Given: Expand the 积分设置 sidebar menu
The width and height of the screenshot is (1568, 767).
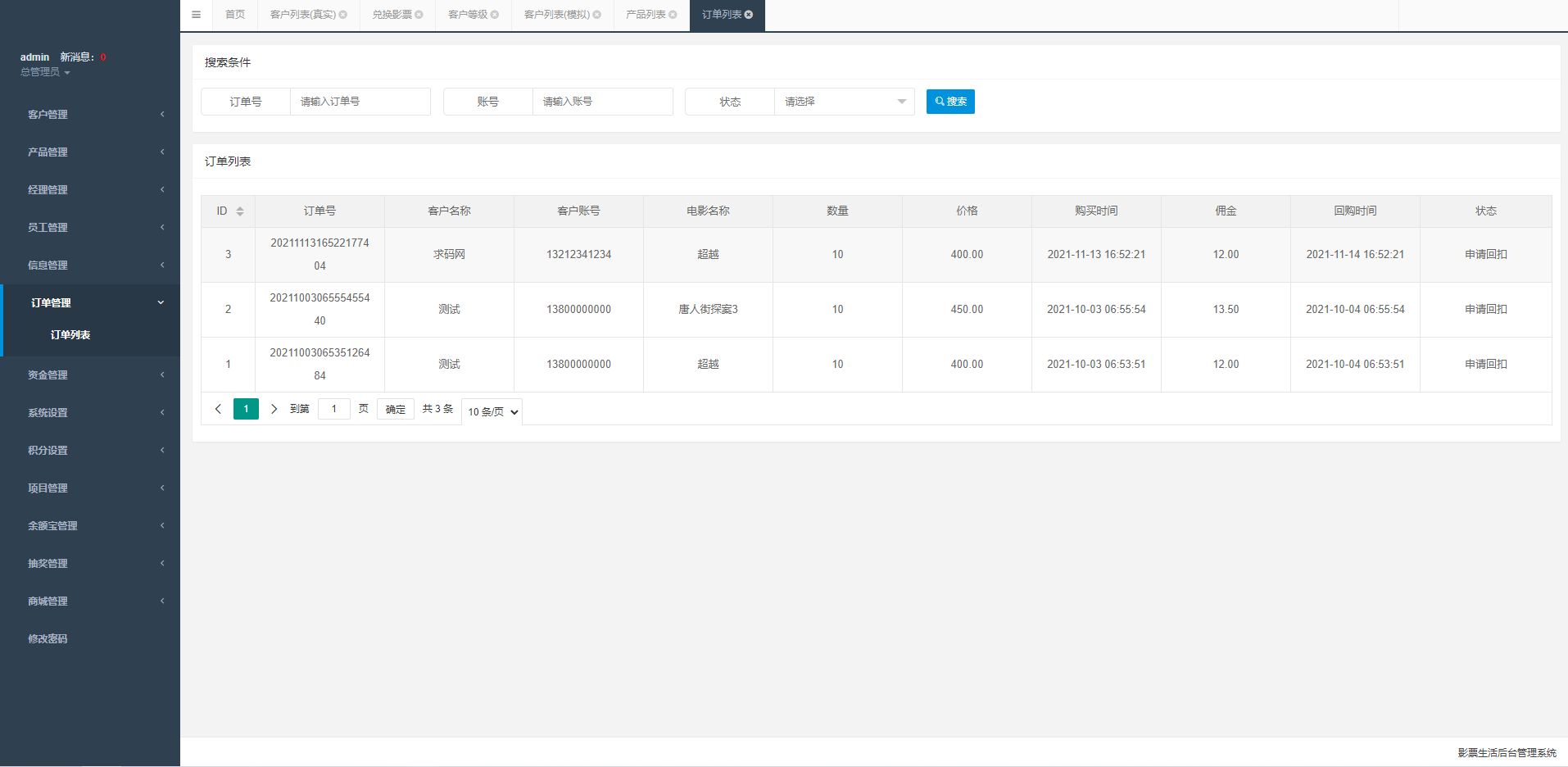Looking at the screenshot, I should tap(90, 451).
